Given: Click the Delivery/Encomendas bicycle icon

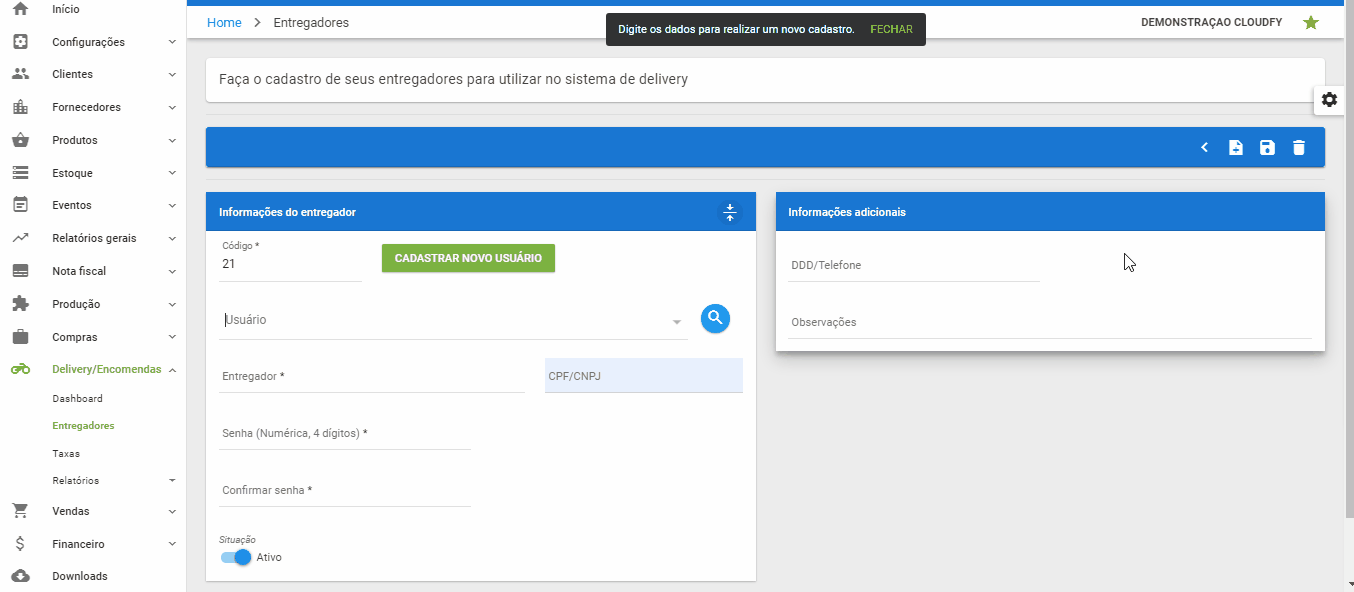Looking at the screenshot, I should click(x=20, y=369).
